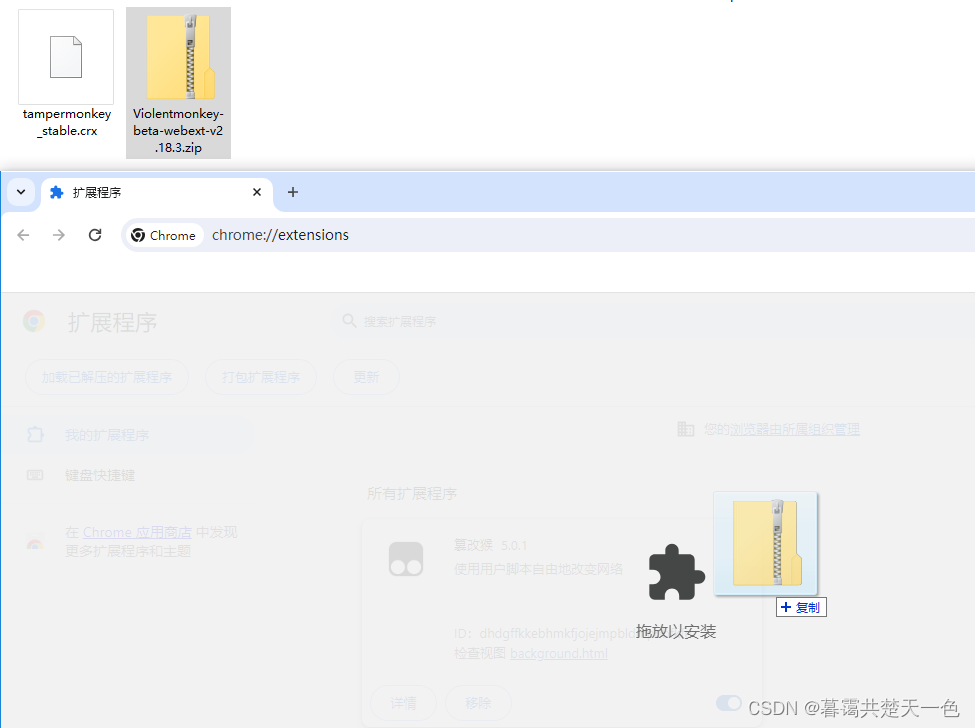Click 加载已解压的扩展程序 button

pos(106,377)
